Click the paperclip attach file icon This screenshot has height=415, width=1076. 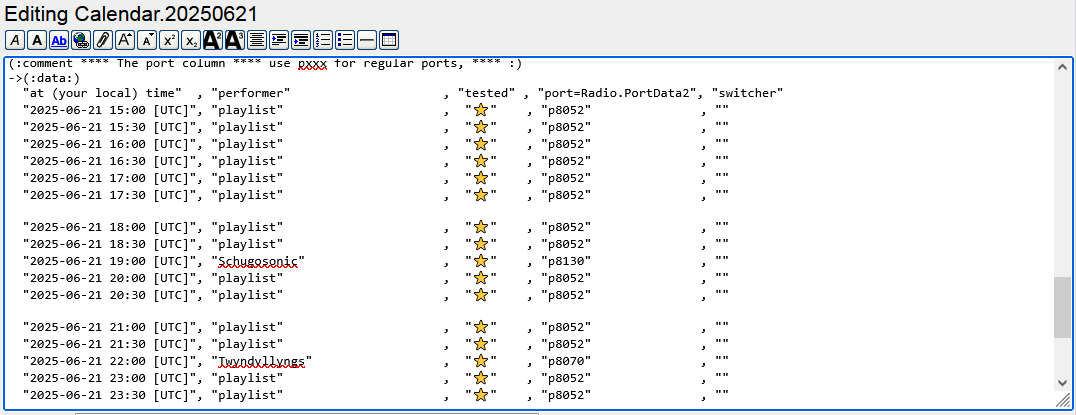click(x=102, y=40)
